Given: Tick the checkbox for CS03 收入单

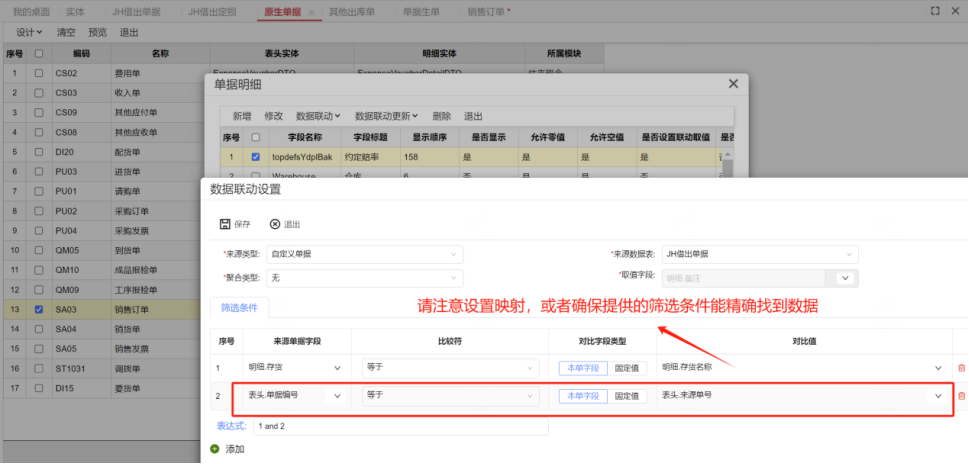Looking at the screenshot, I should click(x=39, y=93).
